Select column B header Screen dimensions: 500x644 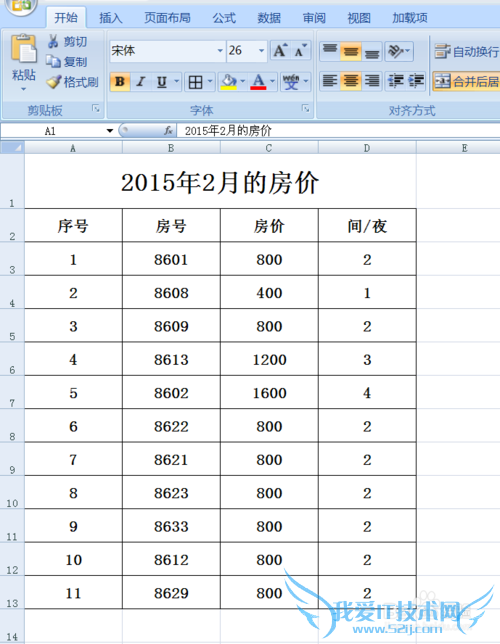tap(171, 148)
